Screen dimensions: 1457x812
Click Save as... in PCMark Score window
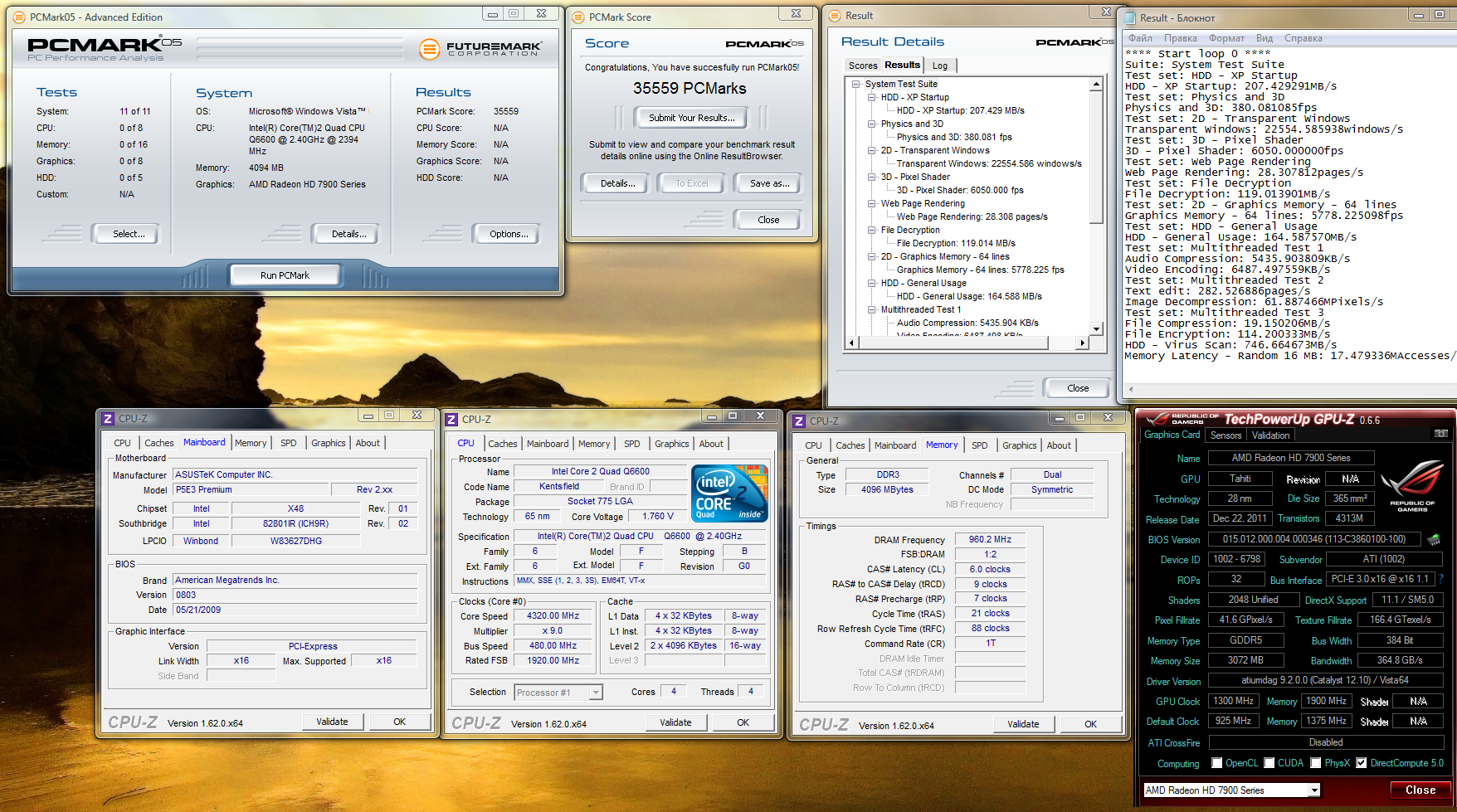coord(769,183)
